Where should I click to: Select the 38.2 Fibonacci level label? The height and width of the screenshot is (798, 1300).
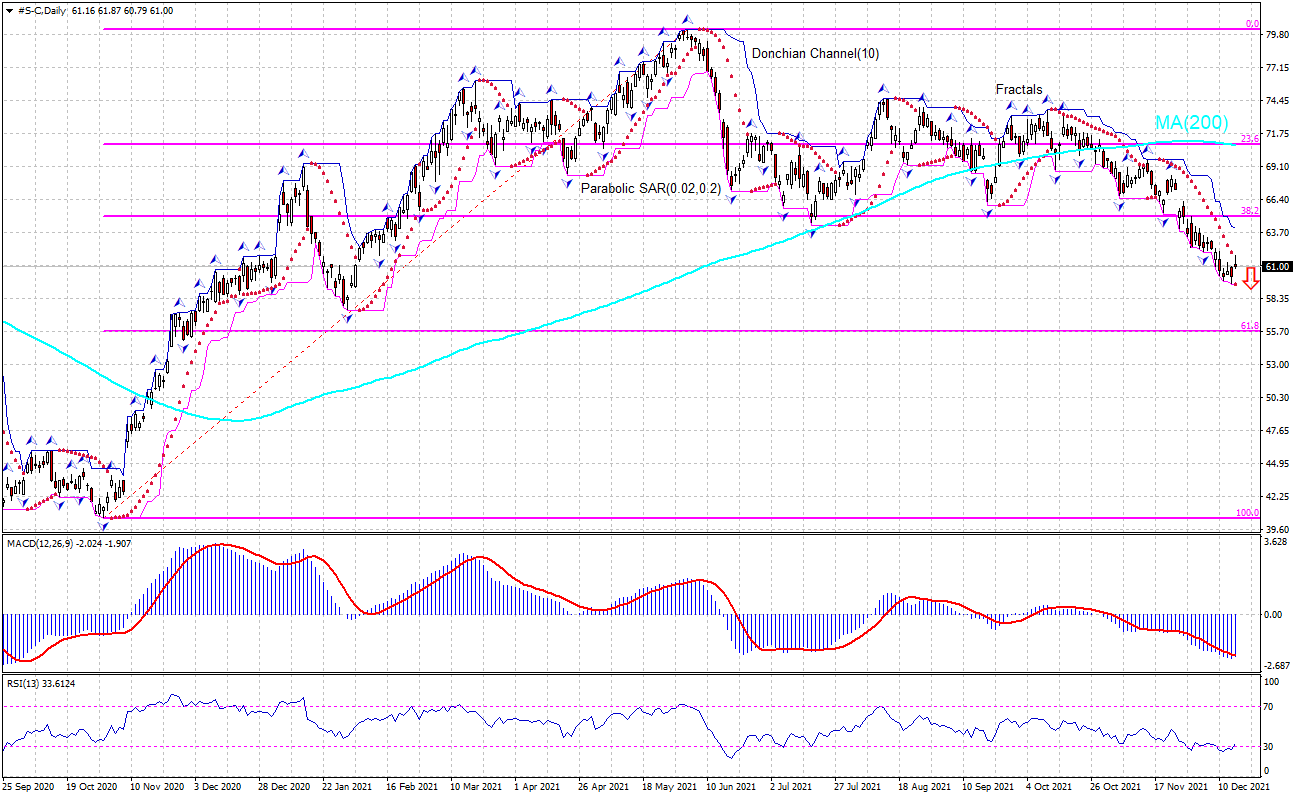(x=1249, y=211)
